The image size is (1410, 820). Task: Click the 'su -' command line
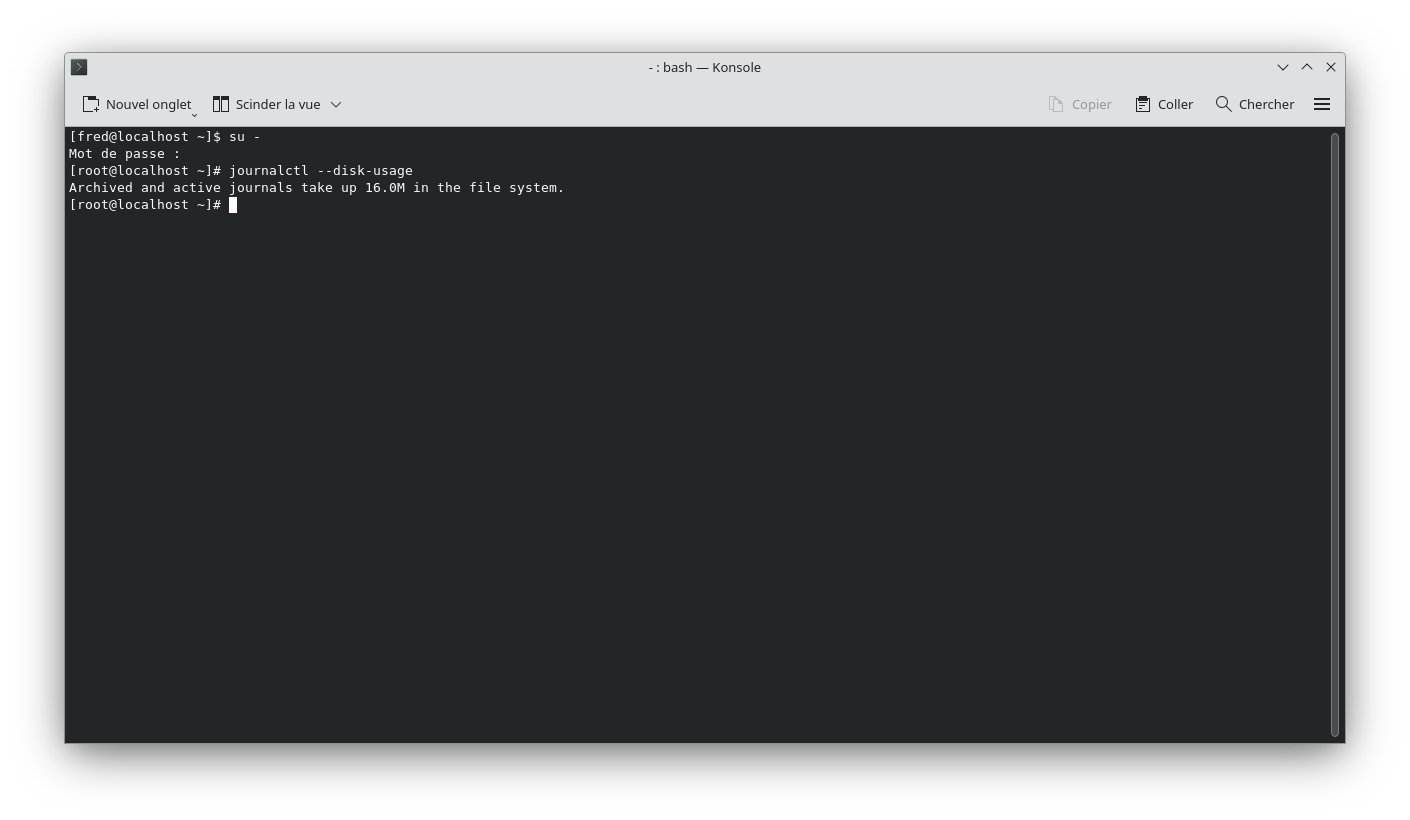point(244,137)
